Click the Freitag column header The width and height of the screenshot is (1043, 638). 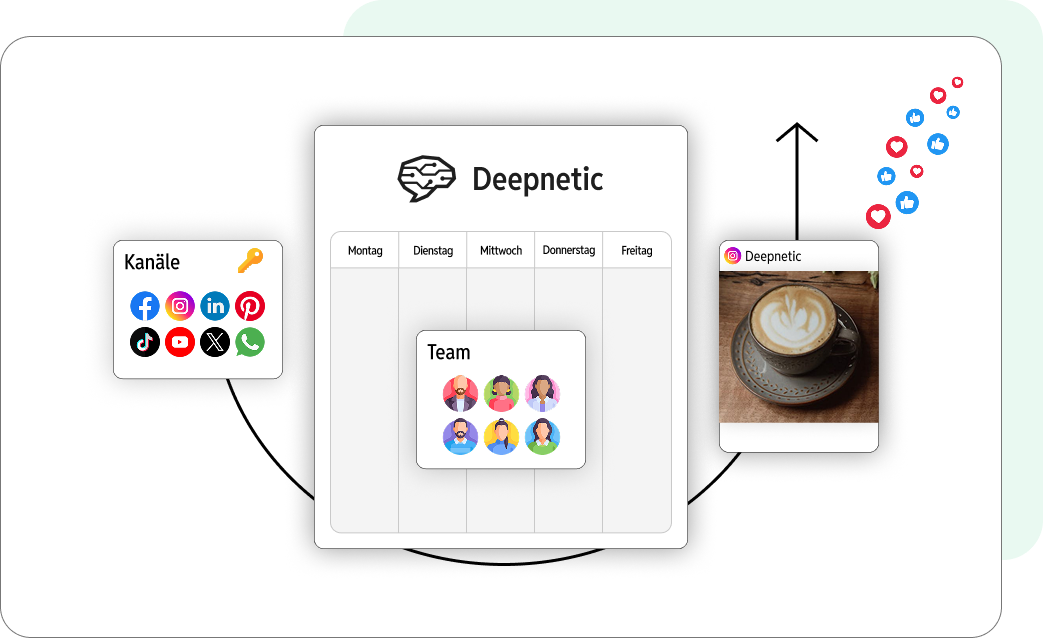(x=637, y=251)
